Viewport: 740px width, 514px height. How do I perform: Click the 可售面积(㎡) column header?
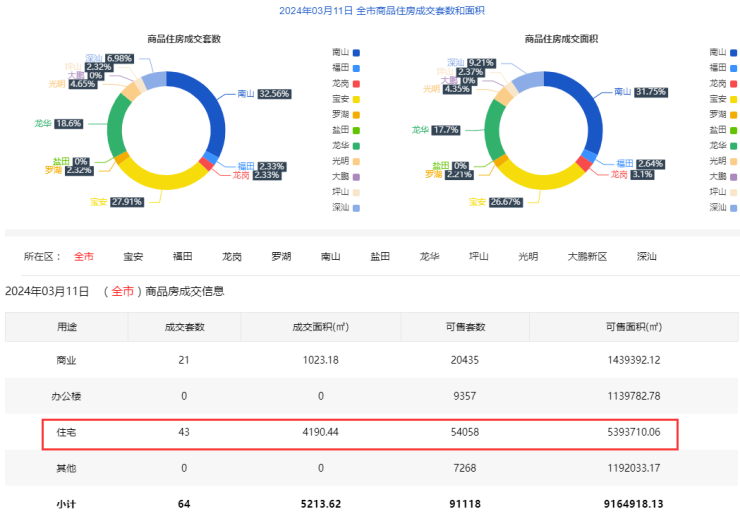[632, 326]
